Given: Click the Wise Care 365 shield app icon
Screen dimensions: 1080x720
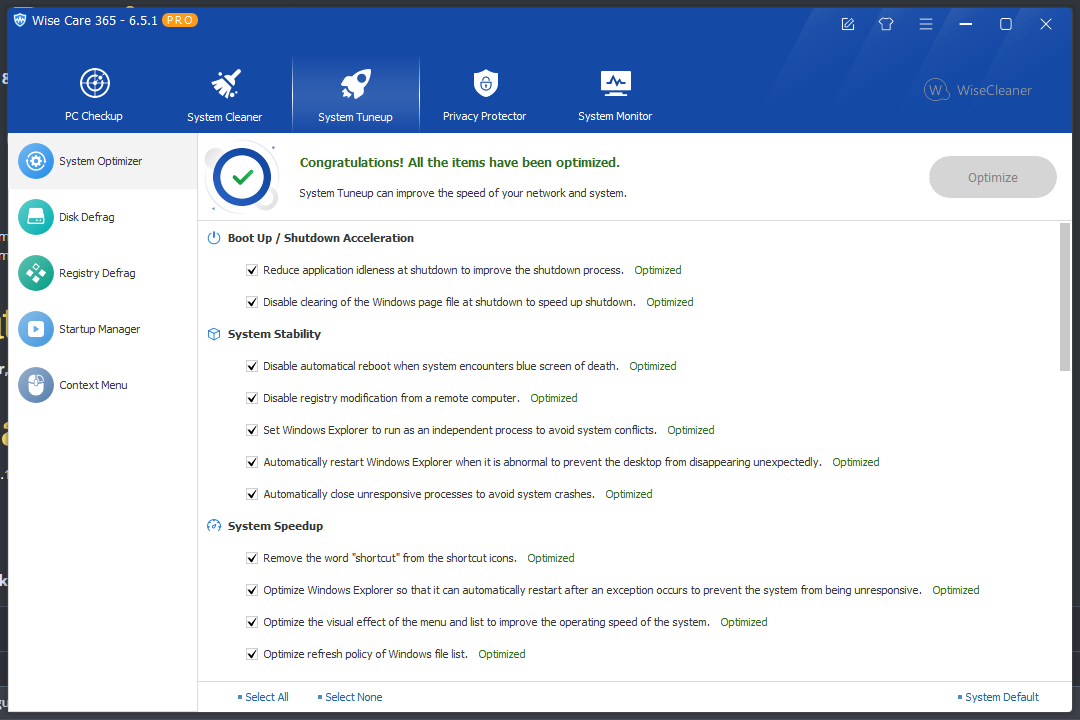Looking at the screenshot, I should (x=20, y=20).
